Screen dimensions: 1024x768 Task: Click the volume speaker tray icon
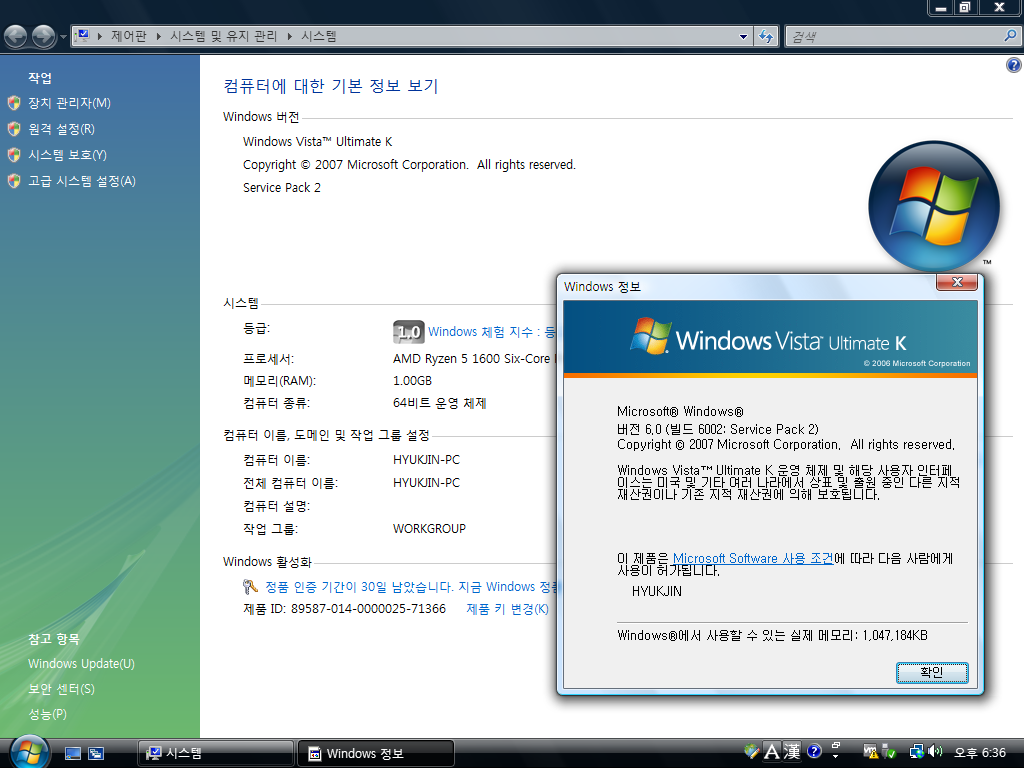click(x=935, y=752)
